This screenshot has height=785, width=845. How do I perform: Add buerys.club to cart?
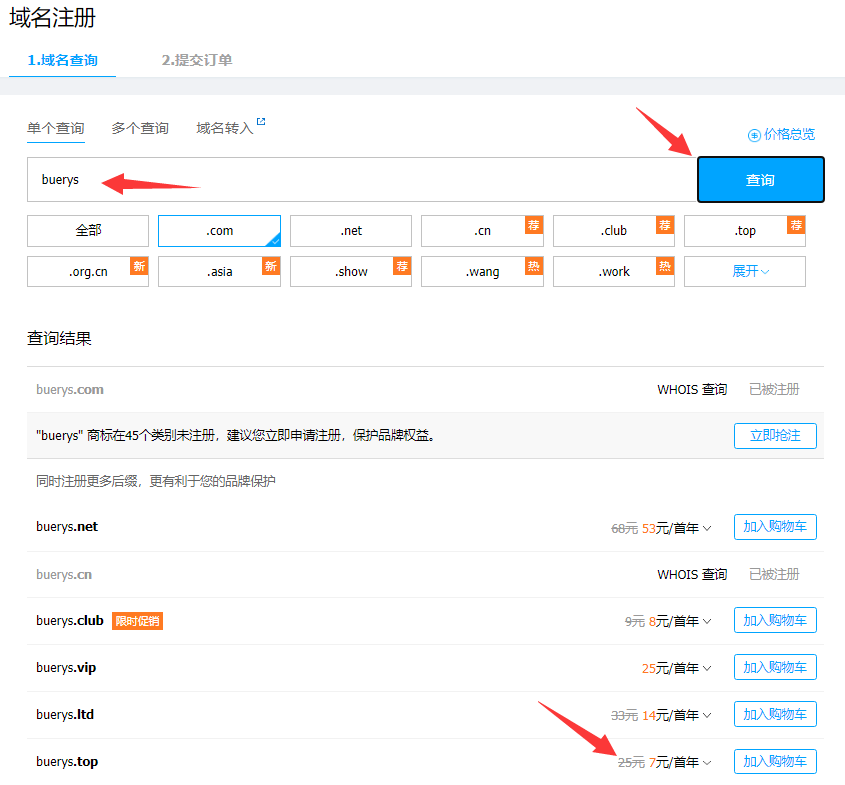pos(775,621)
